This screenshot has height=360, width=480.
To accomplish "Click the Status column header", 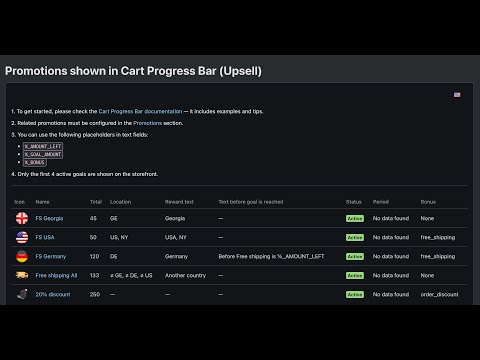I will pyautogui.click(x=354, y=202).
